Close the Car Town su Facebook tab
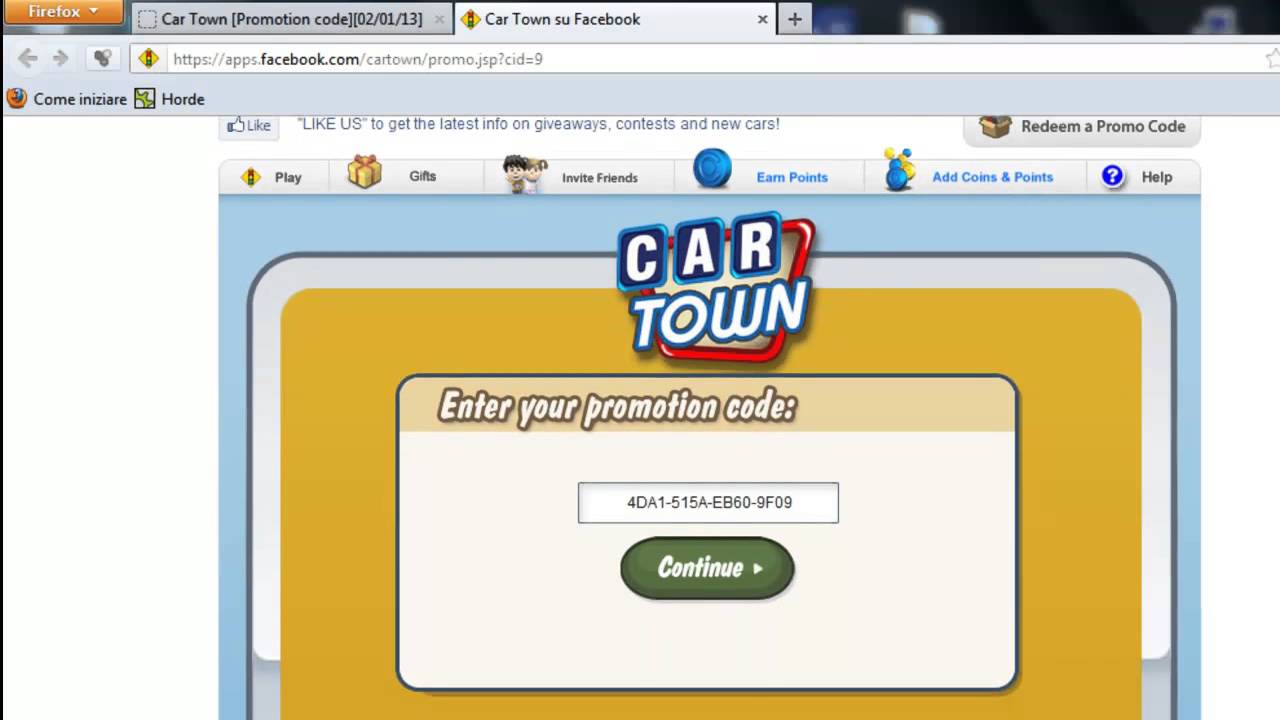 [762, 19]
